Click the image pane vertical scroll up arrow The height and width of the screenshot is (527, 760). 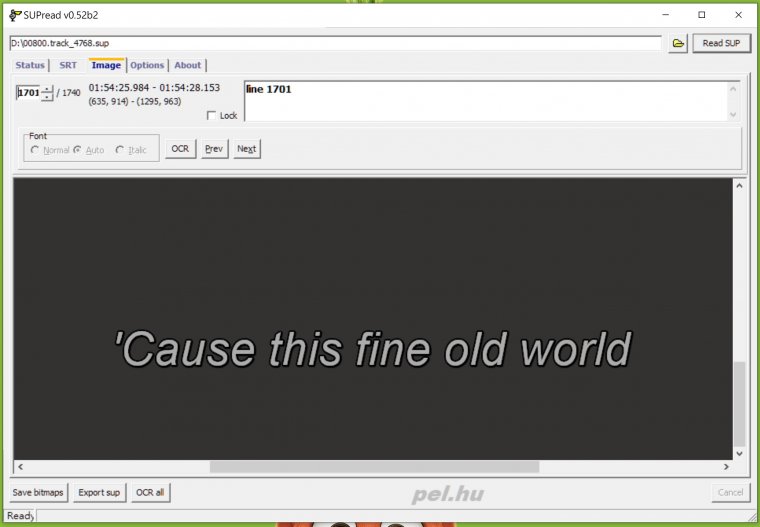click(x=739, y=185)
